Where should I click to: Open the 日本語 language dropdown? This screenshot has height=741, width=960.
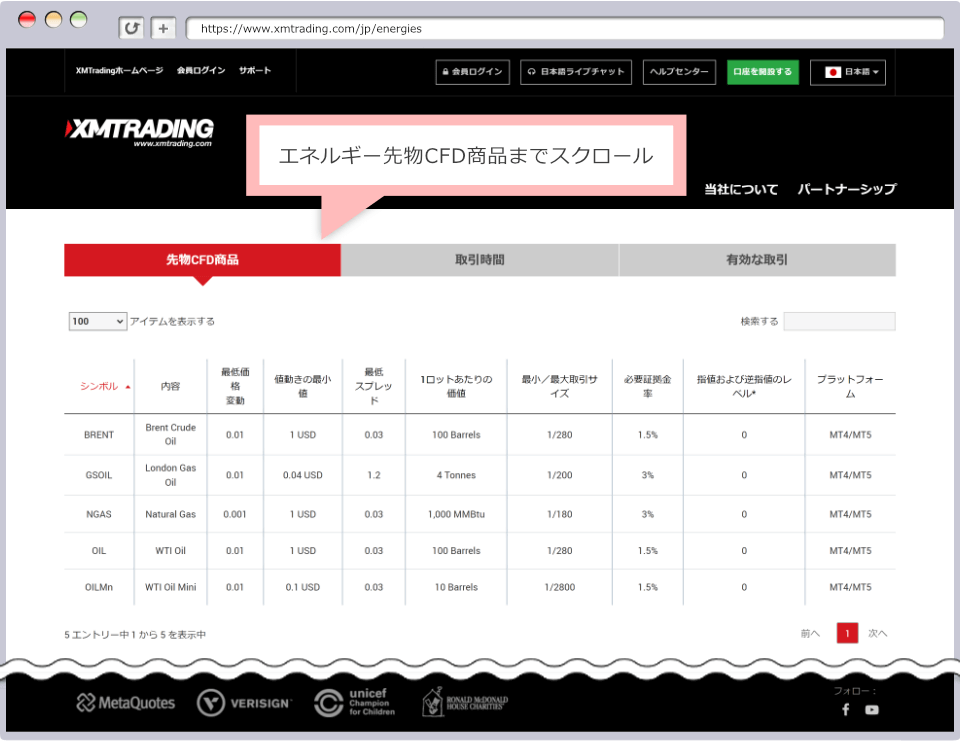tap(847, 72)
